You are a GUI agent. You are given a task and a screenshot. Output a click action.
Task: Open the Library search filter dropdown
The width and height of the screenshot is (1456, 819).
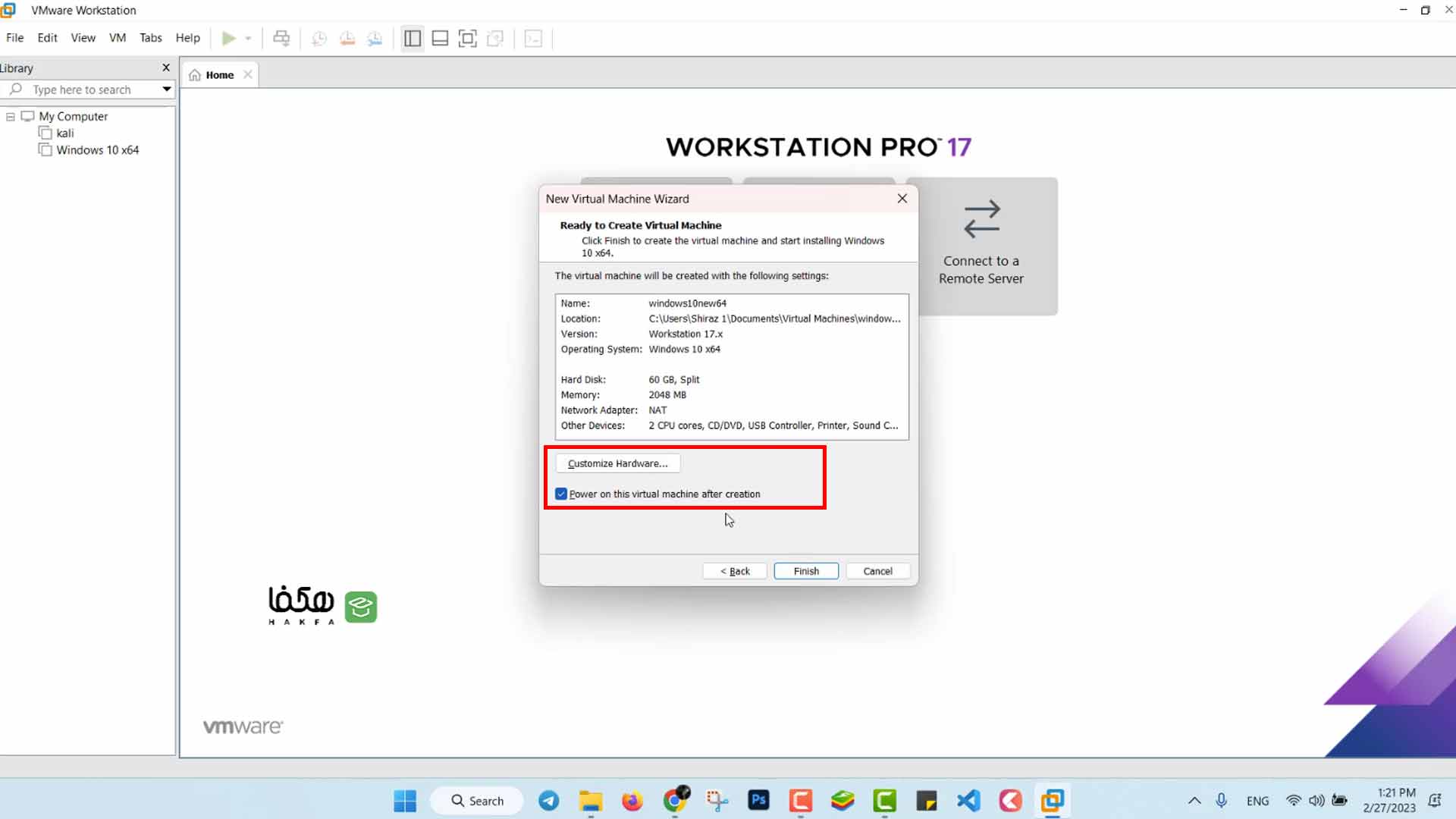click(167, 89)
